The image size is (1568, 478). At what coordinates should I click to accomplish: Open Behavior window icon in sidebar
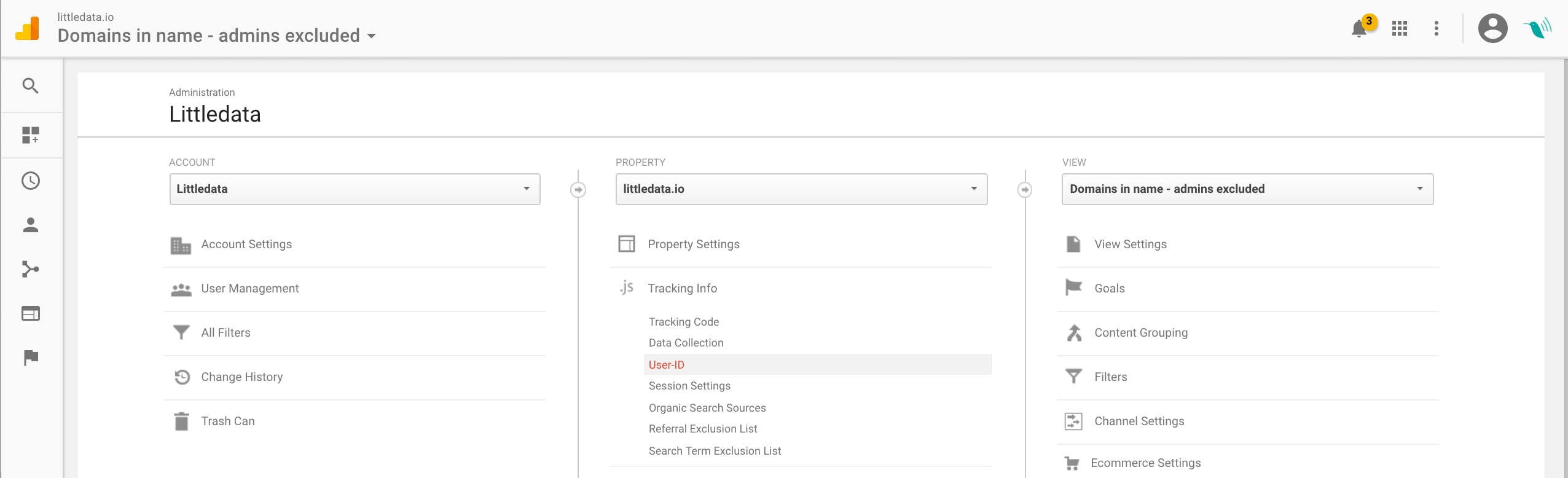pos(31,313)
